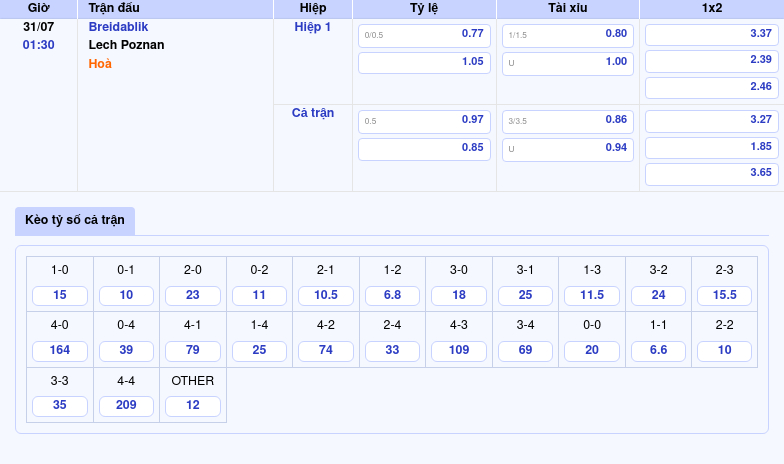Pick the 2-3 score odds 15.5
784x464 pixels.
pyautogui.click(x=725, y=295)
